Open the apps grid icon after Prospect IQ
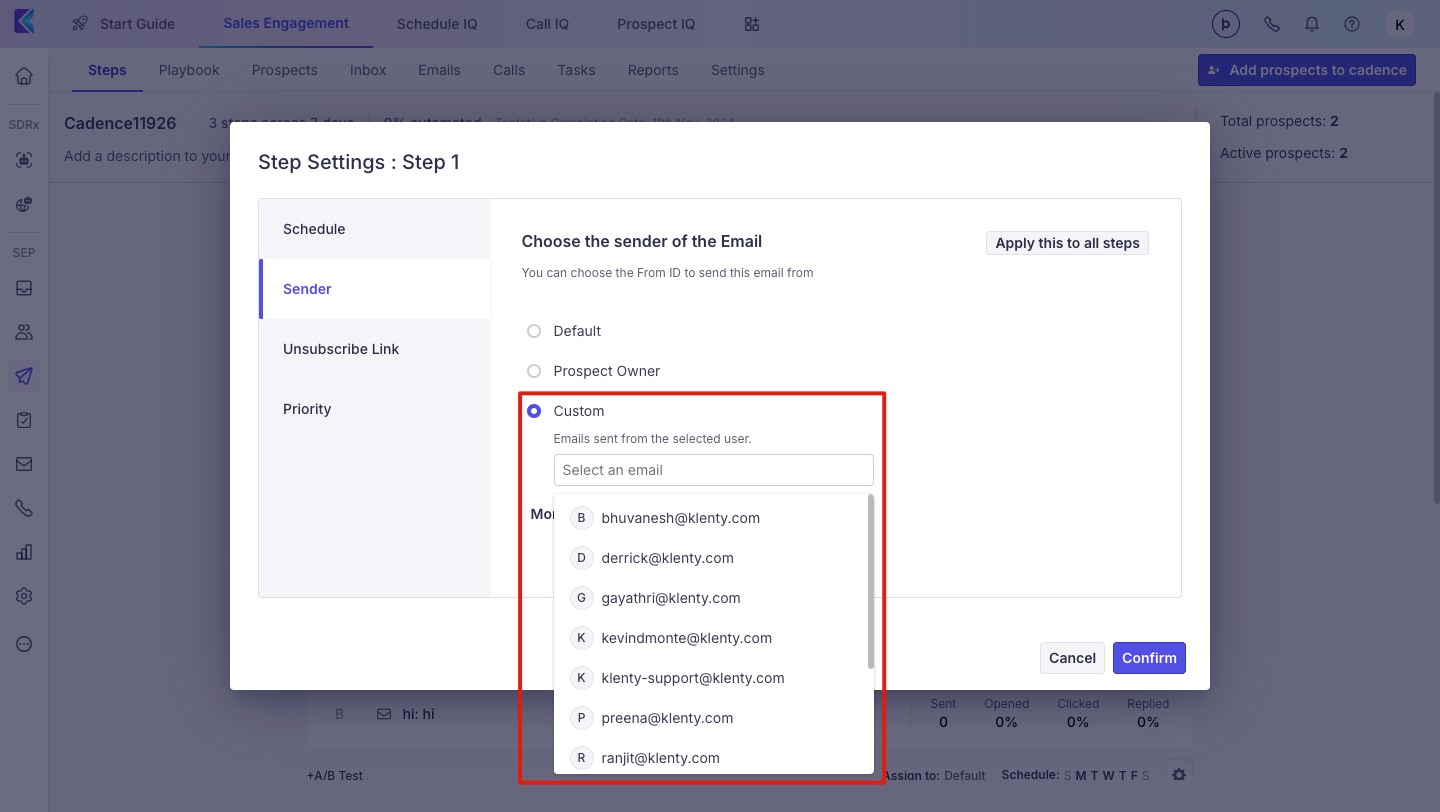The height and width of the screenshot is (812, 1440). click(x=752, y=24)
